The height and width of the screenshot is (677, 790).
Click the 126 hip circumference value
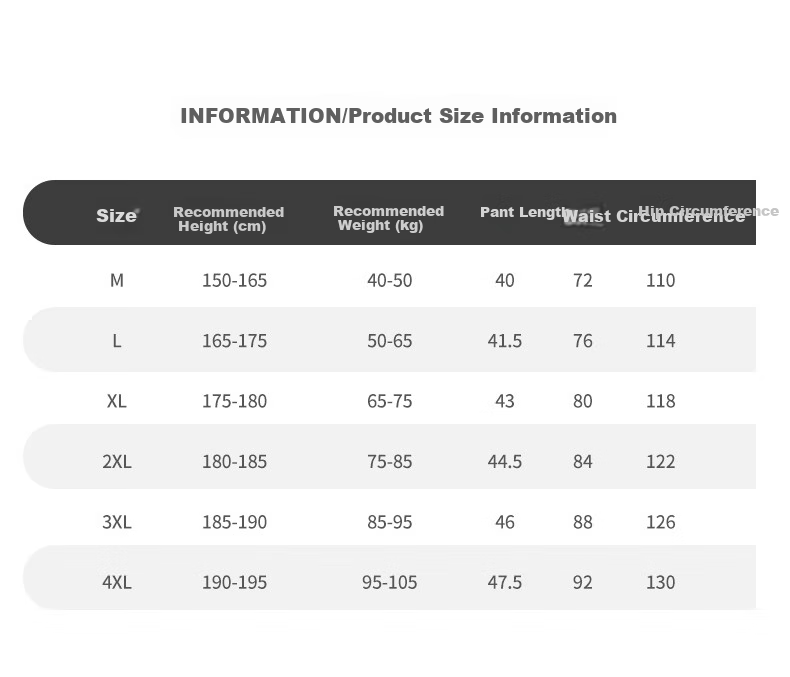tap(661, 522)
